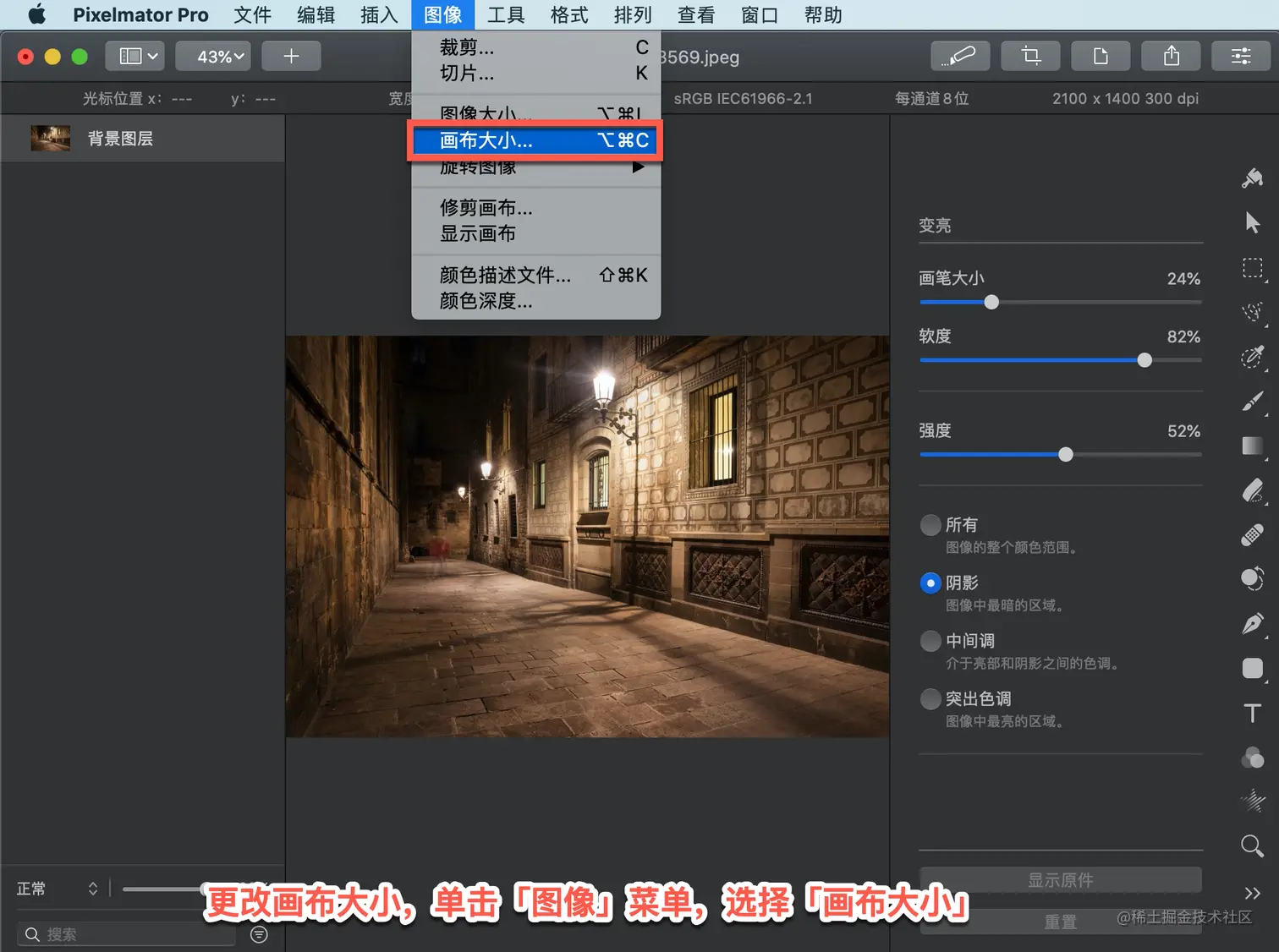Open the 43% zoom level dropdown

click(x=213, y=56)
